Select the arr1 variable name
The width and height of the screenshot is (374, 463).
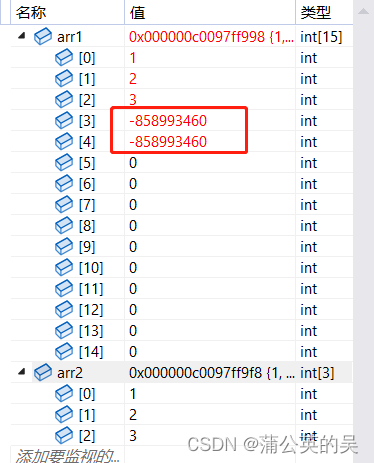pos(70,37)
